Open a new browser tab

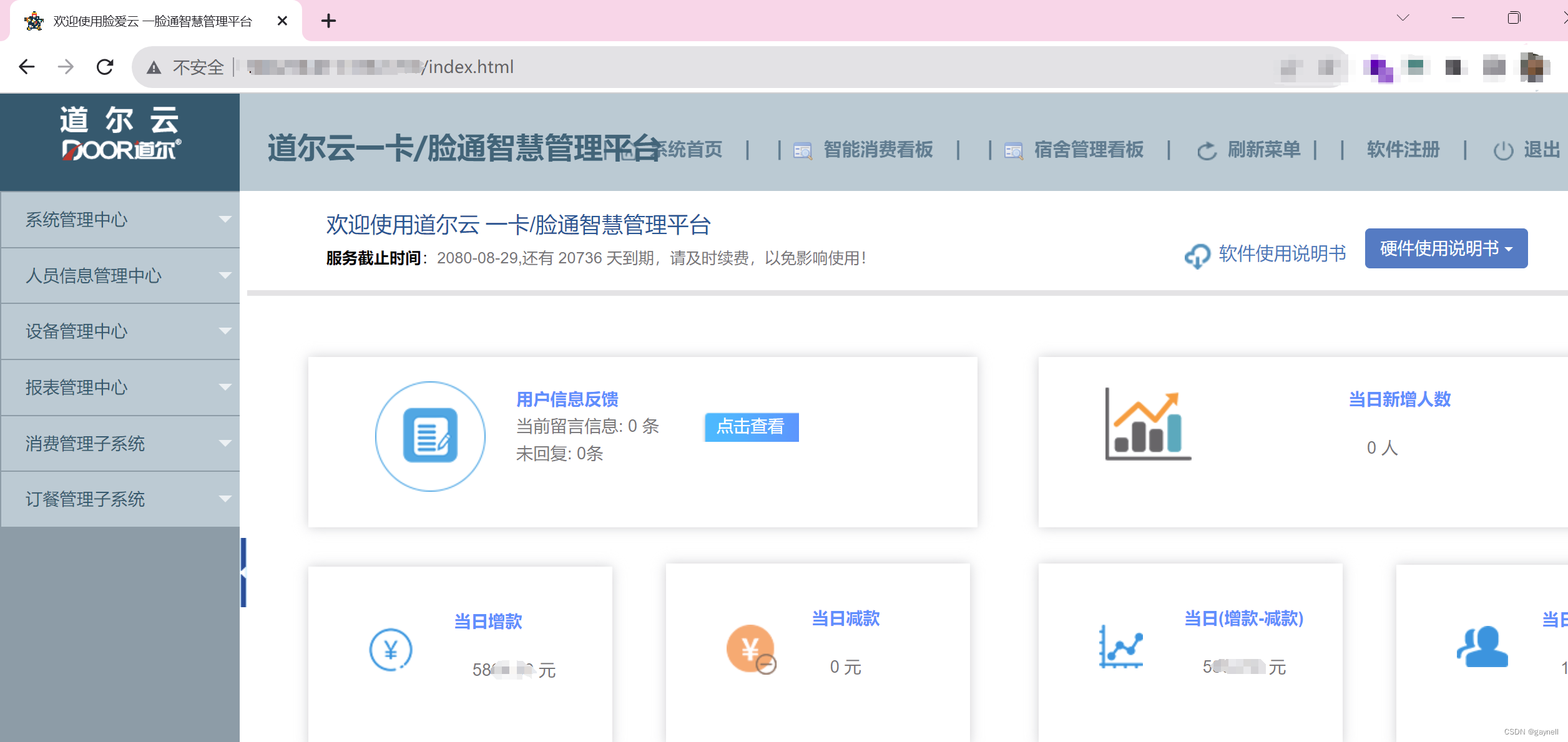328,21
